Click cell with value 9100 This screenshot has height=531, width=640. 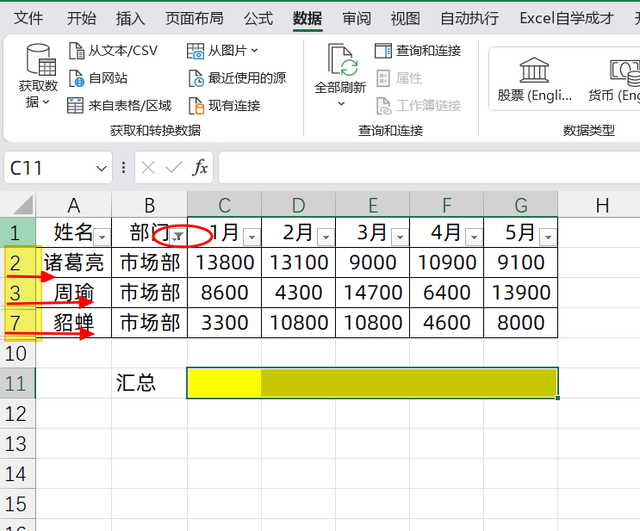coord(521,262)
